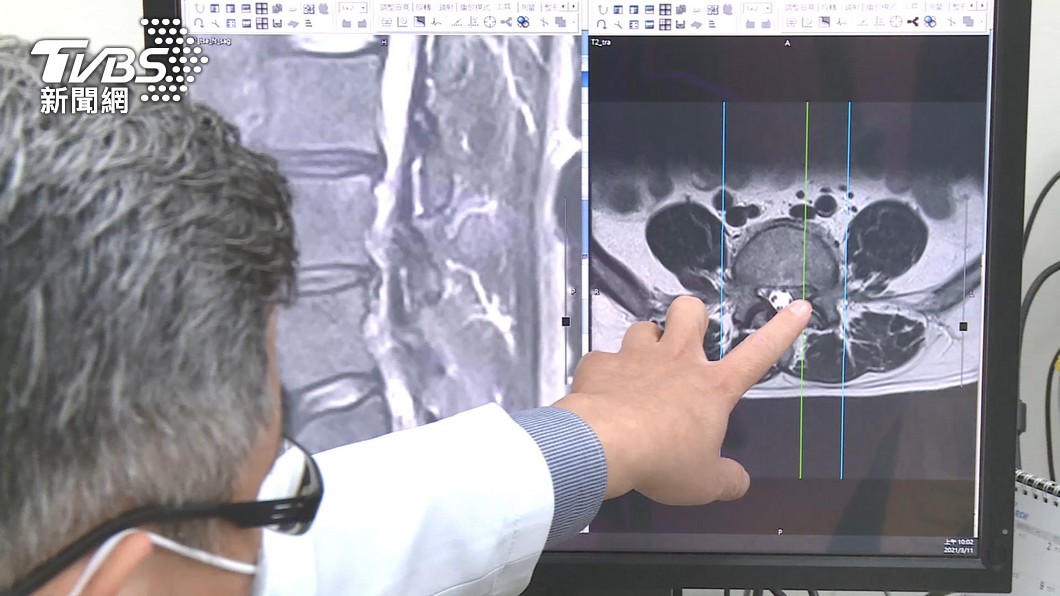The image size is (1060, 596).
Task: Click the redo arrow in left viewer toolbar
Action: [199, 23]
